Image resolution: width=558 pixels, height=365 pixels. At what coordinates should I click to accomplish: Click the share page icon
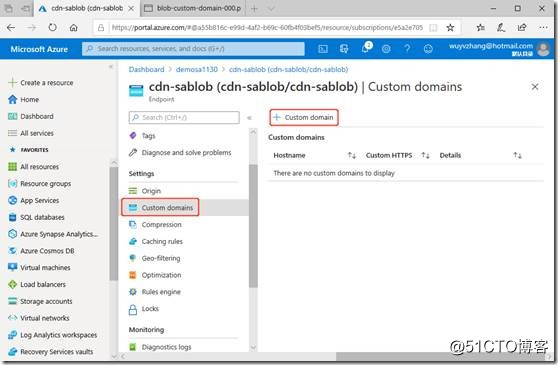522,27
